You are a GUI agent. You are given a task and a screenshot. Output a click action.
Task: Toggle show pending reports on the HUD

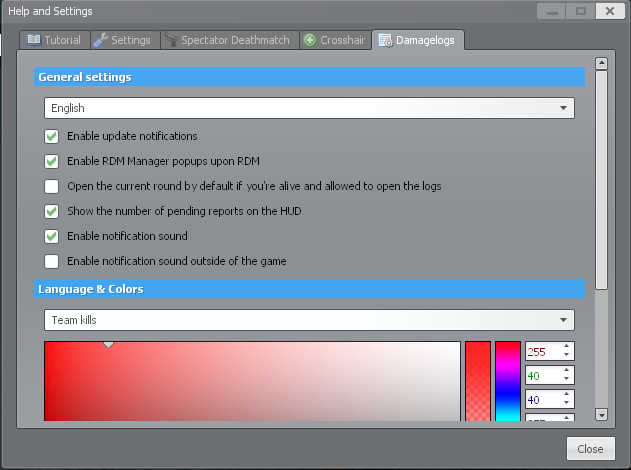click(52, 211)
